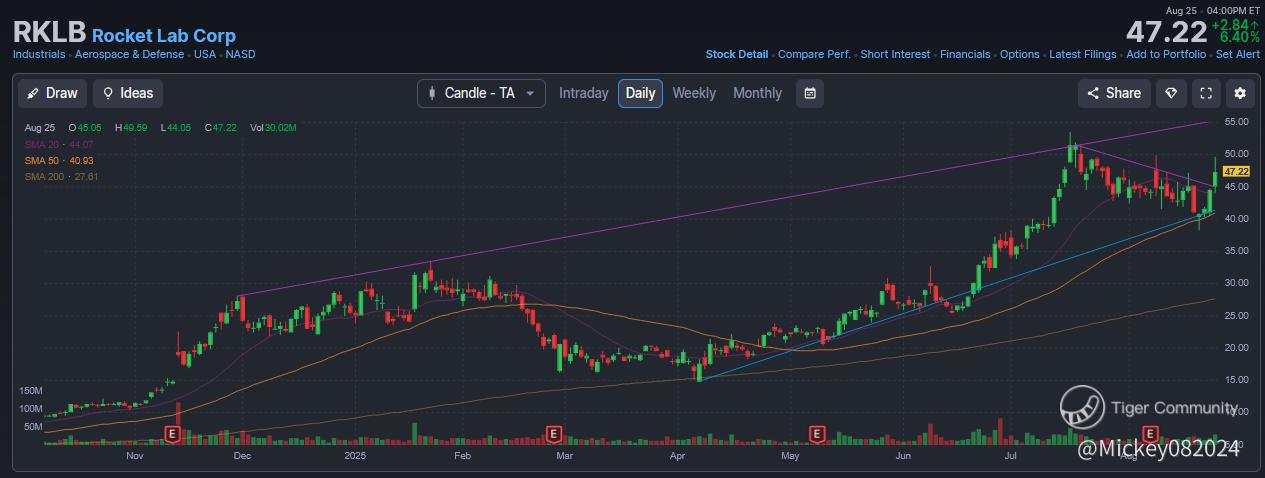
Task: Open the USA country link
Action: pyautogui.click(x=204, y=54)
